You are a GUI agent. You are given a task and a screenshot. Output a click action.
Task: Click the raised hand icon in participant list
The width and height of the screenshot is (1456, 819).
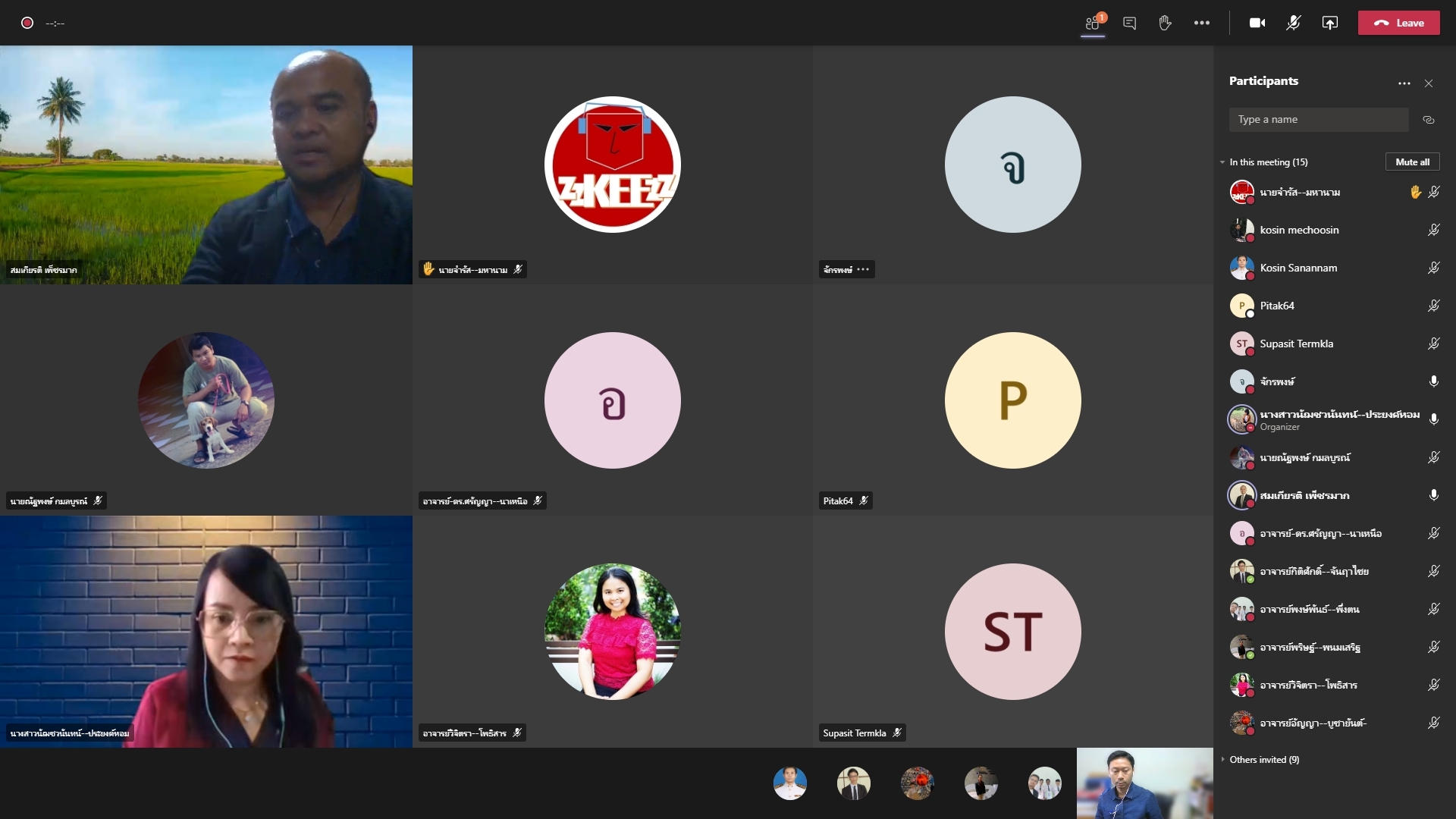coord(1415,192)
